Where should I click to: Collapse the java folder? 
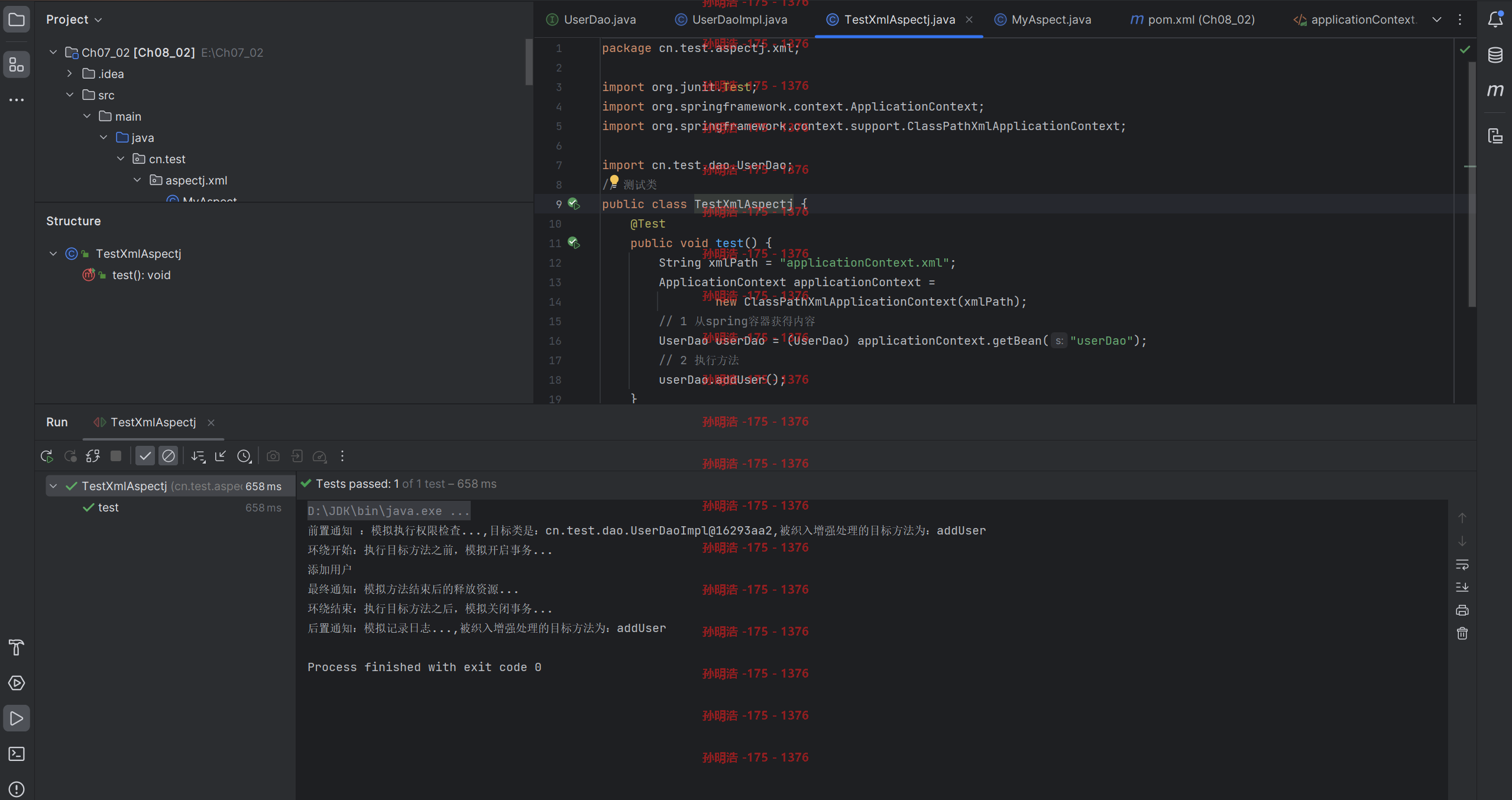point(103,138)
